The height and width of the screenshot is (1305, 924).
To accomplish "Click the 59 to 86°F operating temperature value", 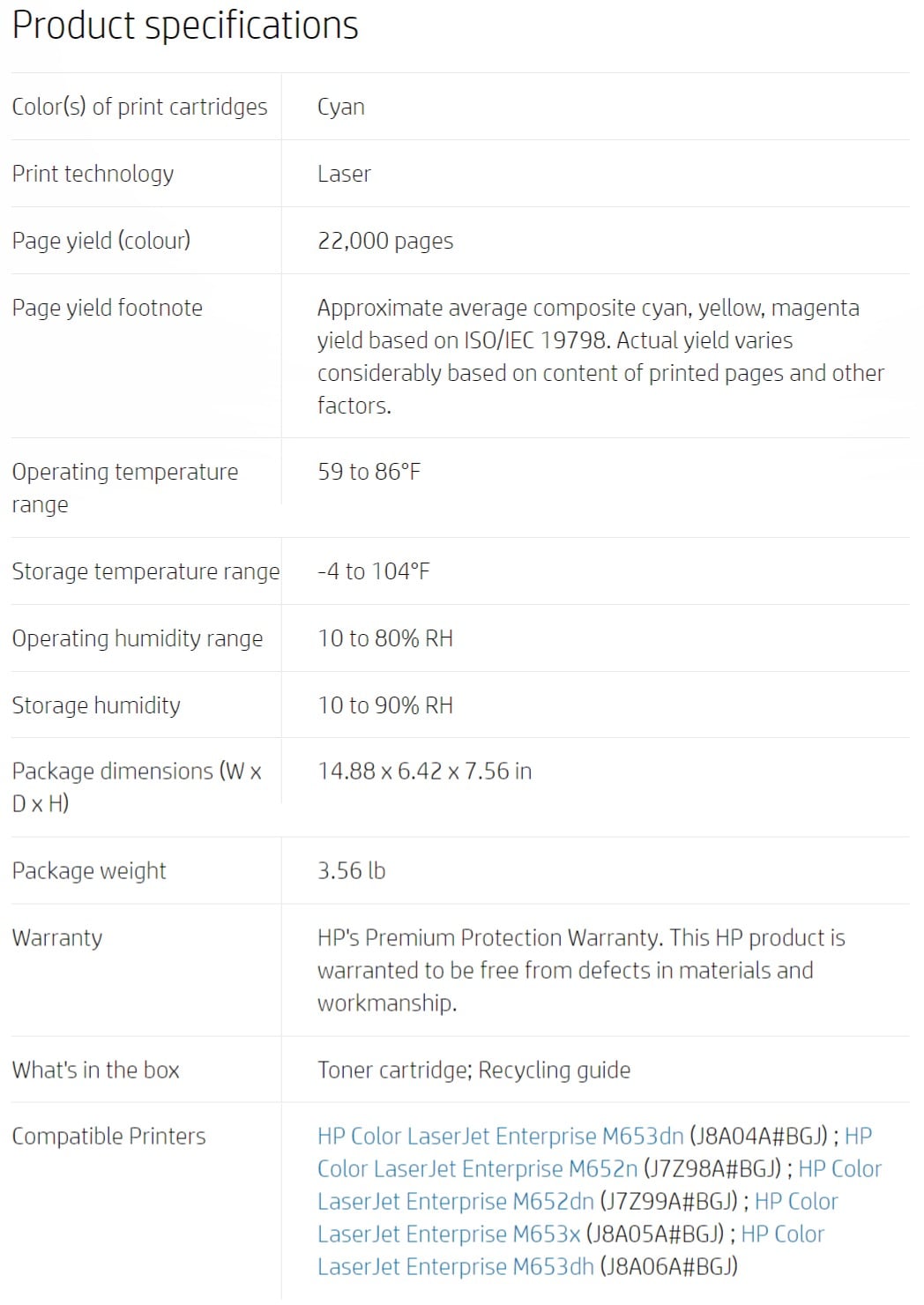I will [369, 472].
